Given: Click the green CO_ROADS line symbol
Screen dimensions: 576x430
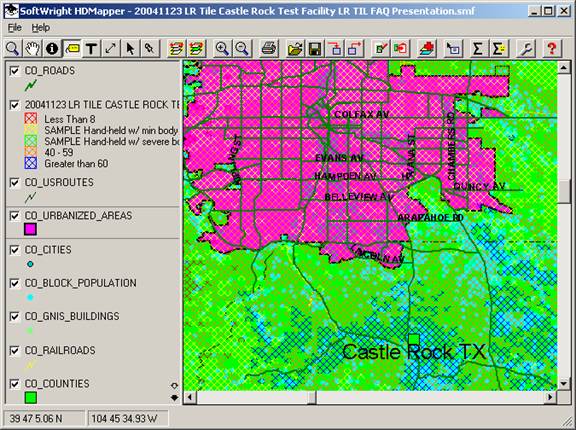Looking at the screenshot, I should point(31,85).
